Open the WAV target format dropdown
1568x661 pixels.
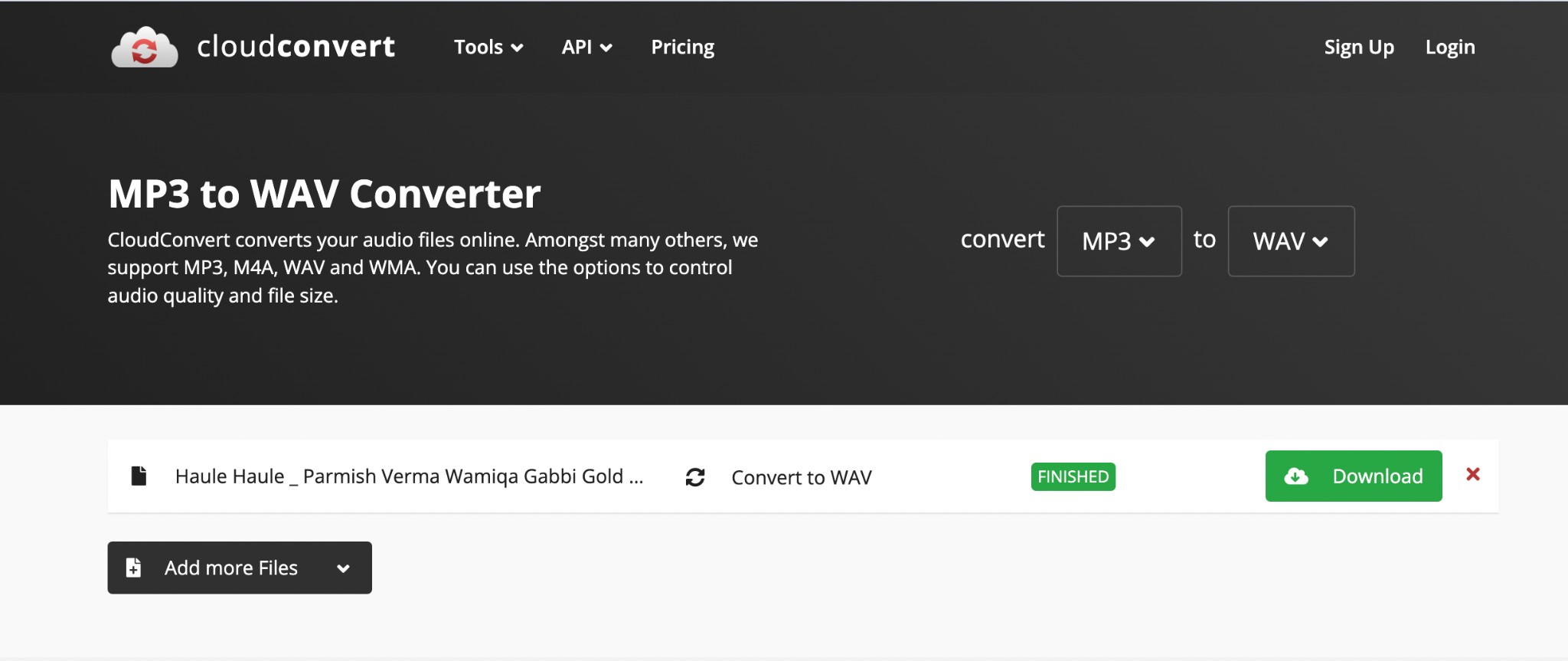tap(1291, 241)
